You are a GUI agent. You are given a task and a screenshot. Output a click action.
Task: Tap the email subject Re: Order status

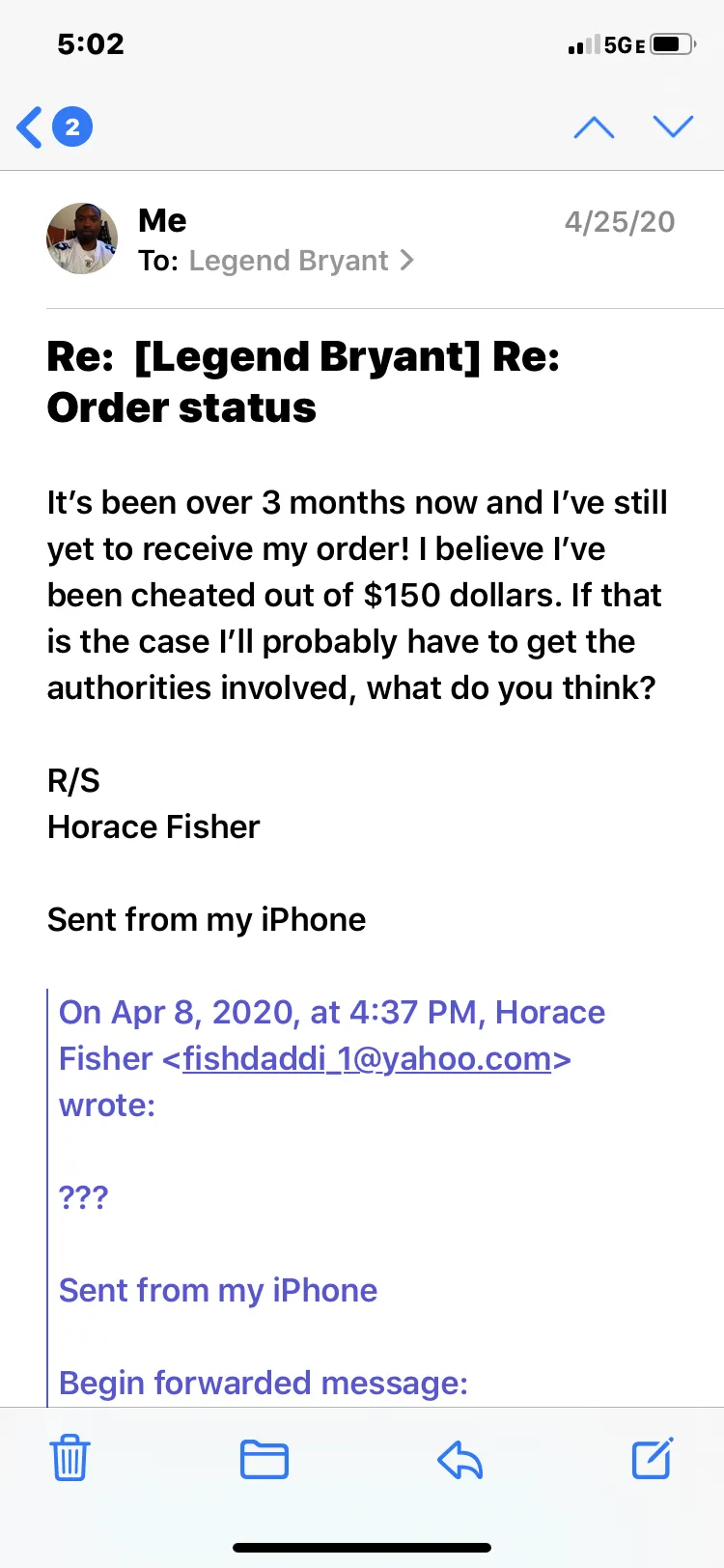coord(303,382)
